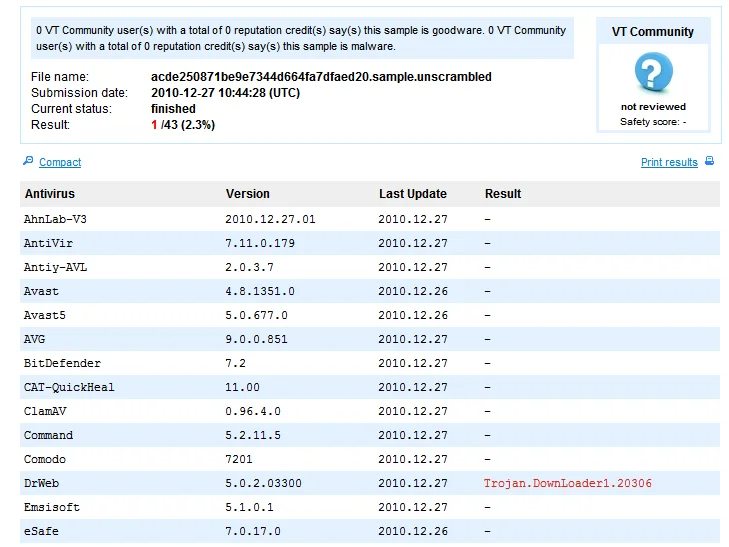Click the Emsisoft antivirus name

(52, 507)
